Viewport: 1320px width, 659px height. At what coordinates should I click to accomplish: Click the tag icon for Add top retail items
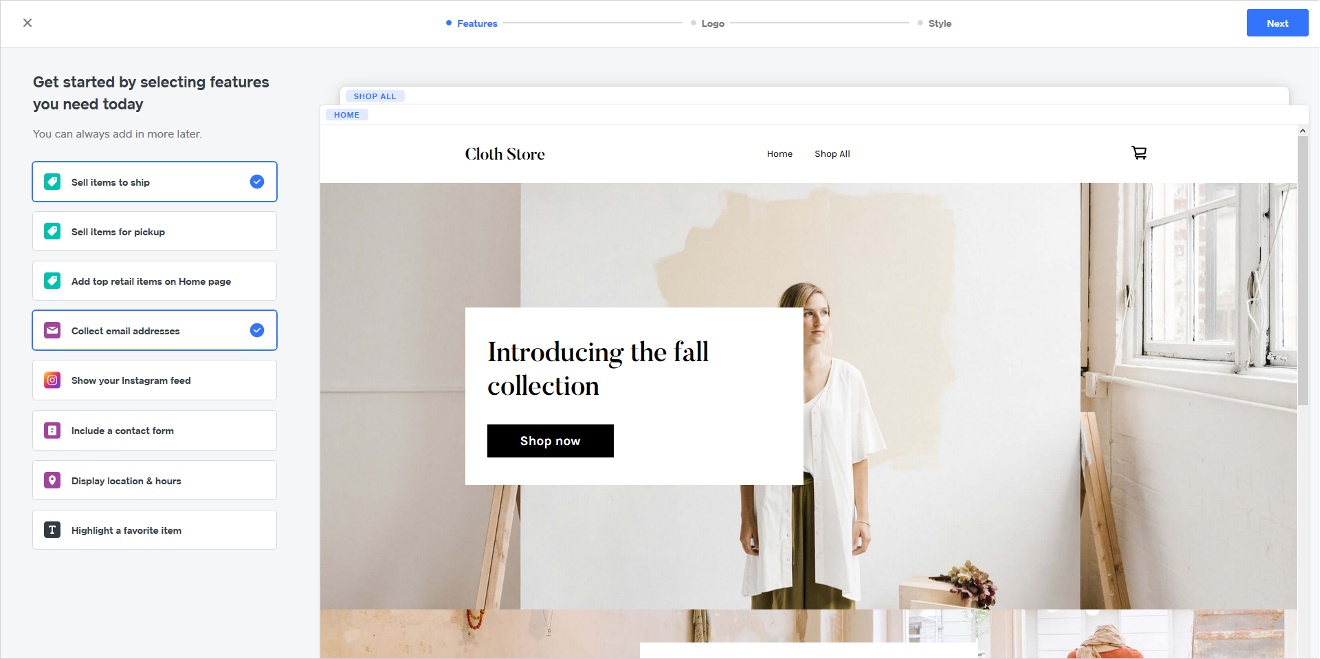[x=52, y=281]
